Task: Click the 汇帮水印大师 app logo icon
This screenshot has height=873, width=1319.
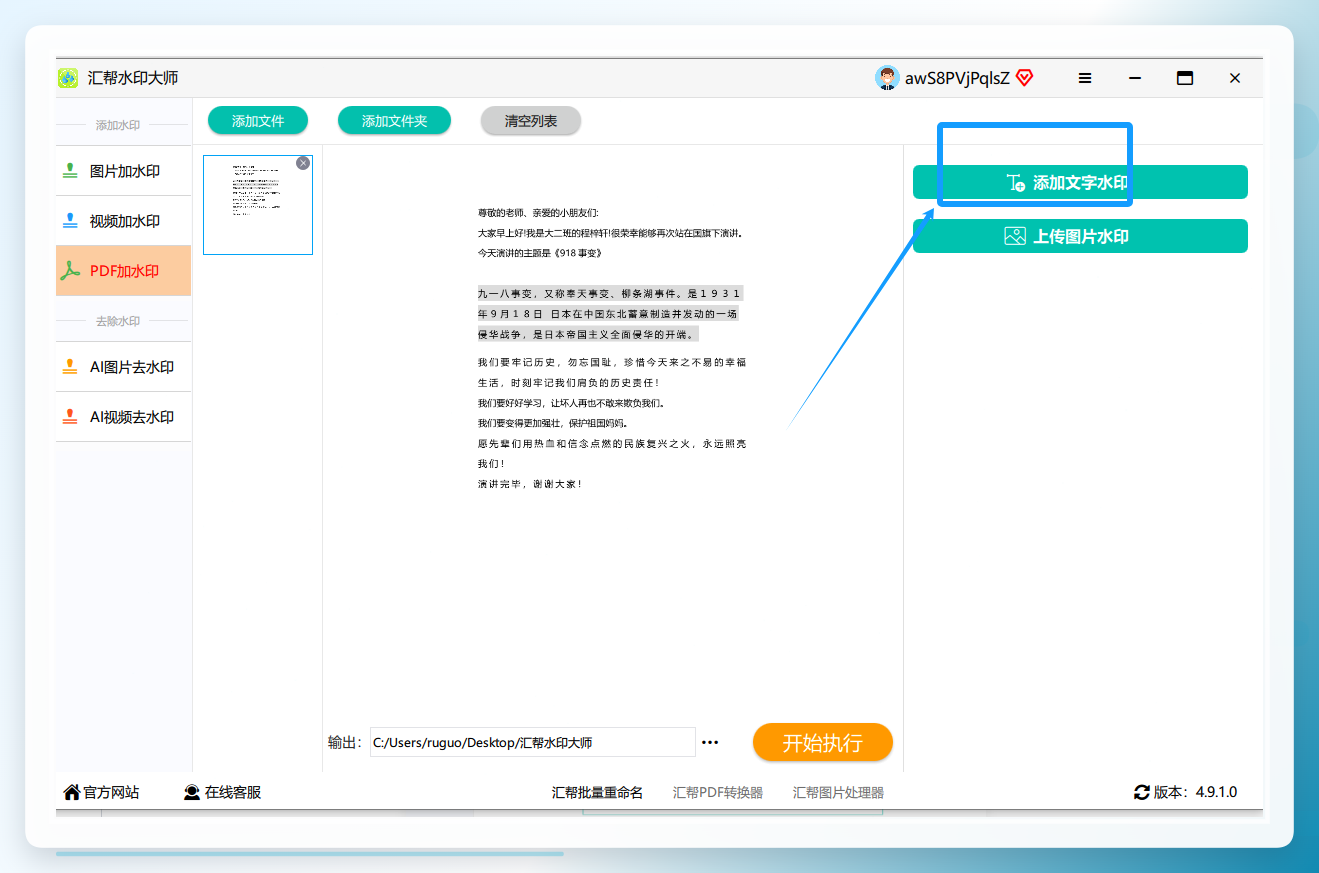Action: 68,78
